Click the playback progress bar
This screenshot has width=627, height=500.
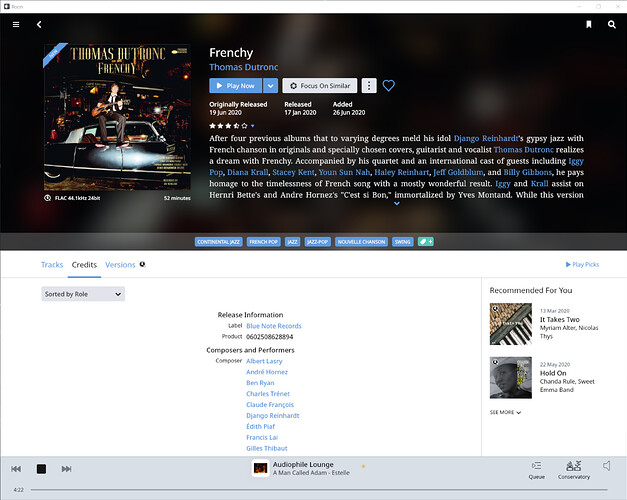[319, 490]
